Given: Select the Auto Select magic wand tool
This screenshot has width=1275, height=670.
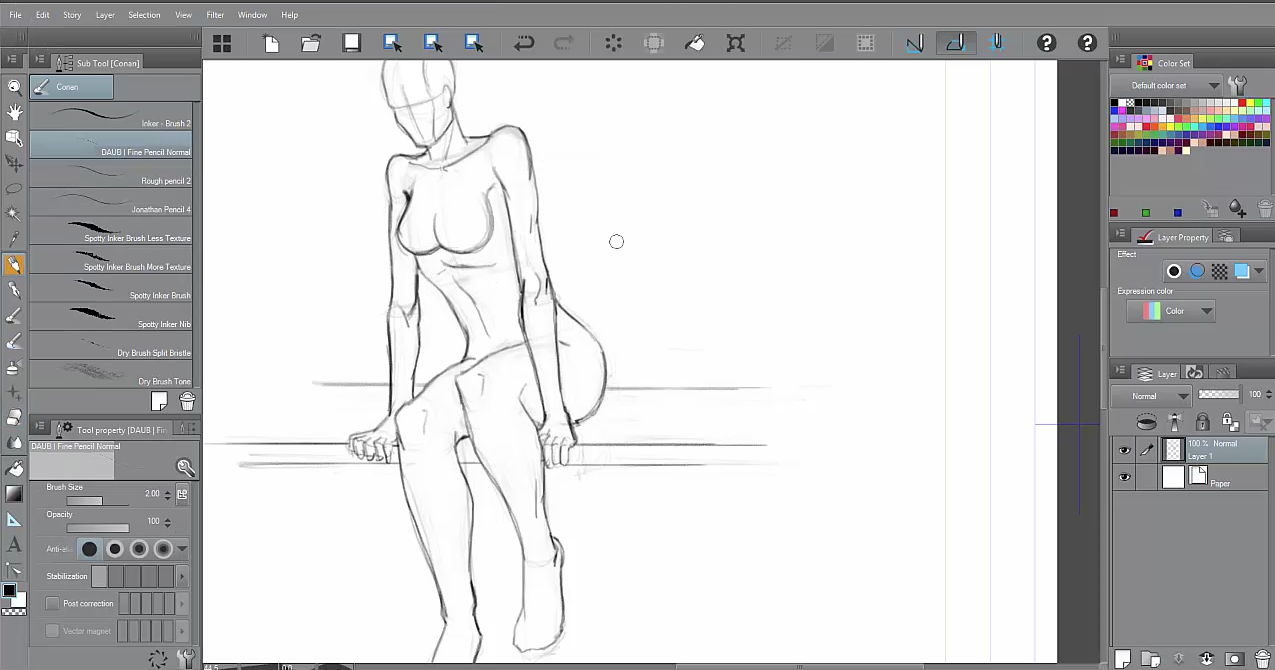Looking at the screenshot, I should tap(14, 214).
